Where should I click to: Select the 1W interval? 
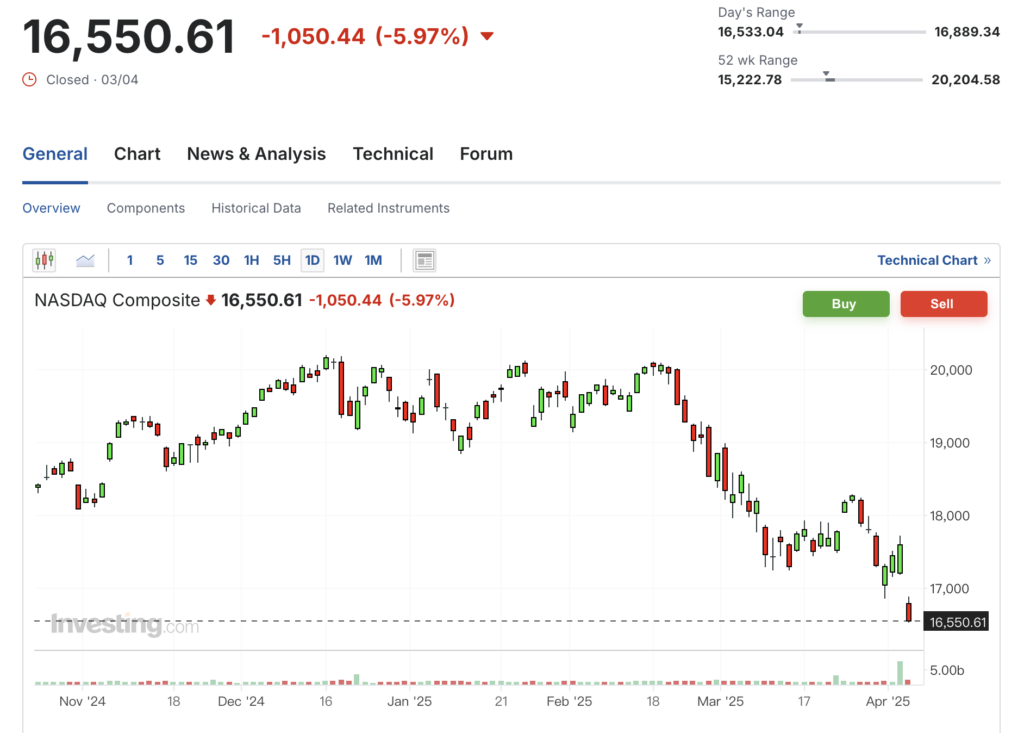[343, 261]
